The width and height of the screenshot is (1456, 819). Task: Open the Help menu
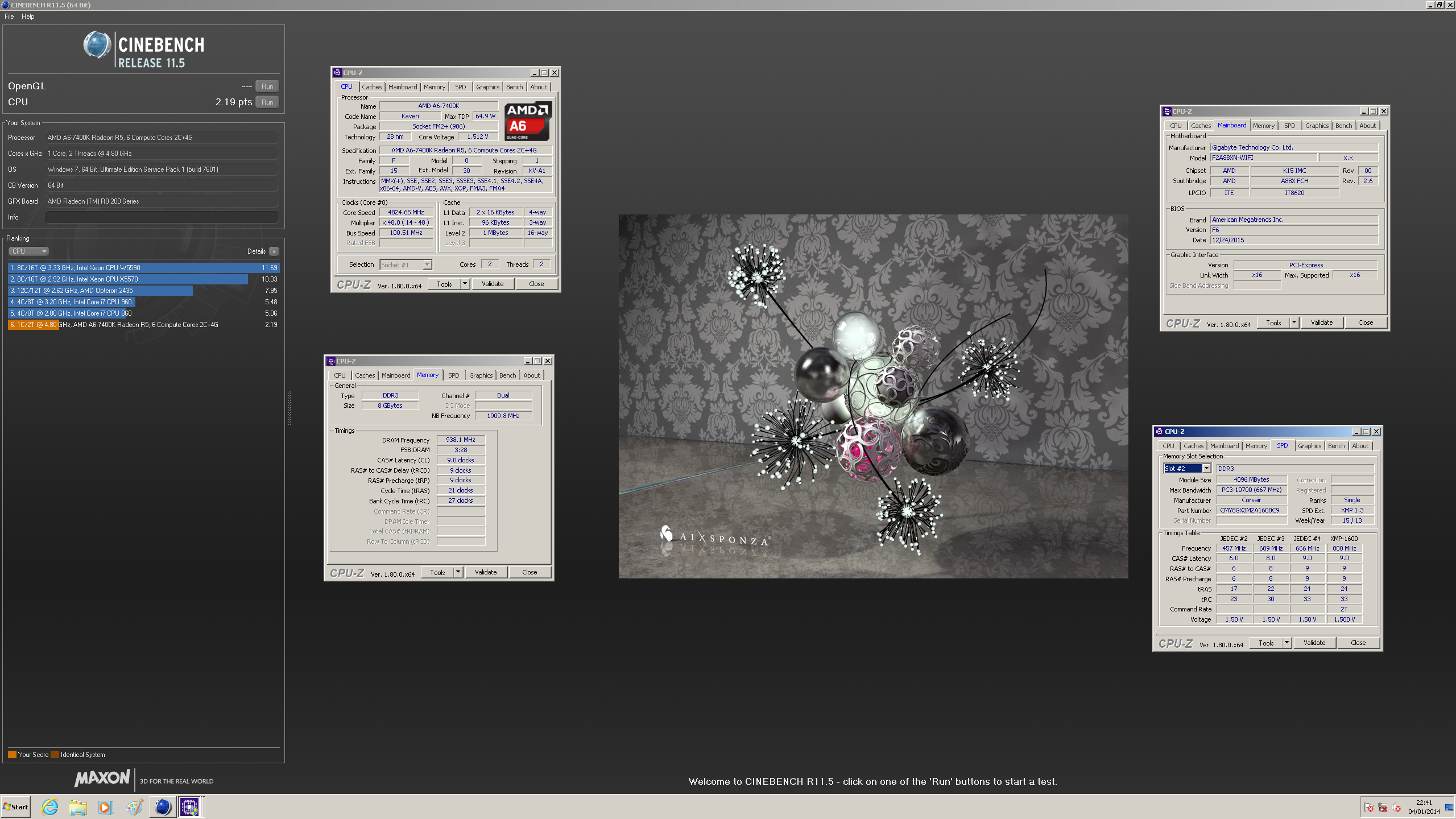pyautogui.click(x=28, y=16)
